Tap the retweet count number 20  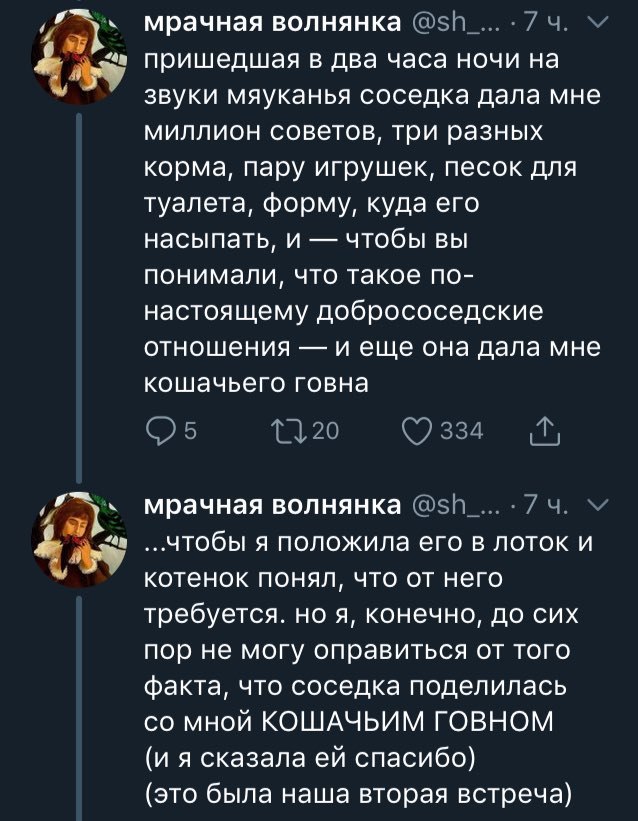(x=326, y=431)
